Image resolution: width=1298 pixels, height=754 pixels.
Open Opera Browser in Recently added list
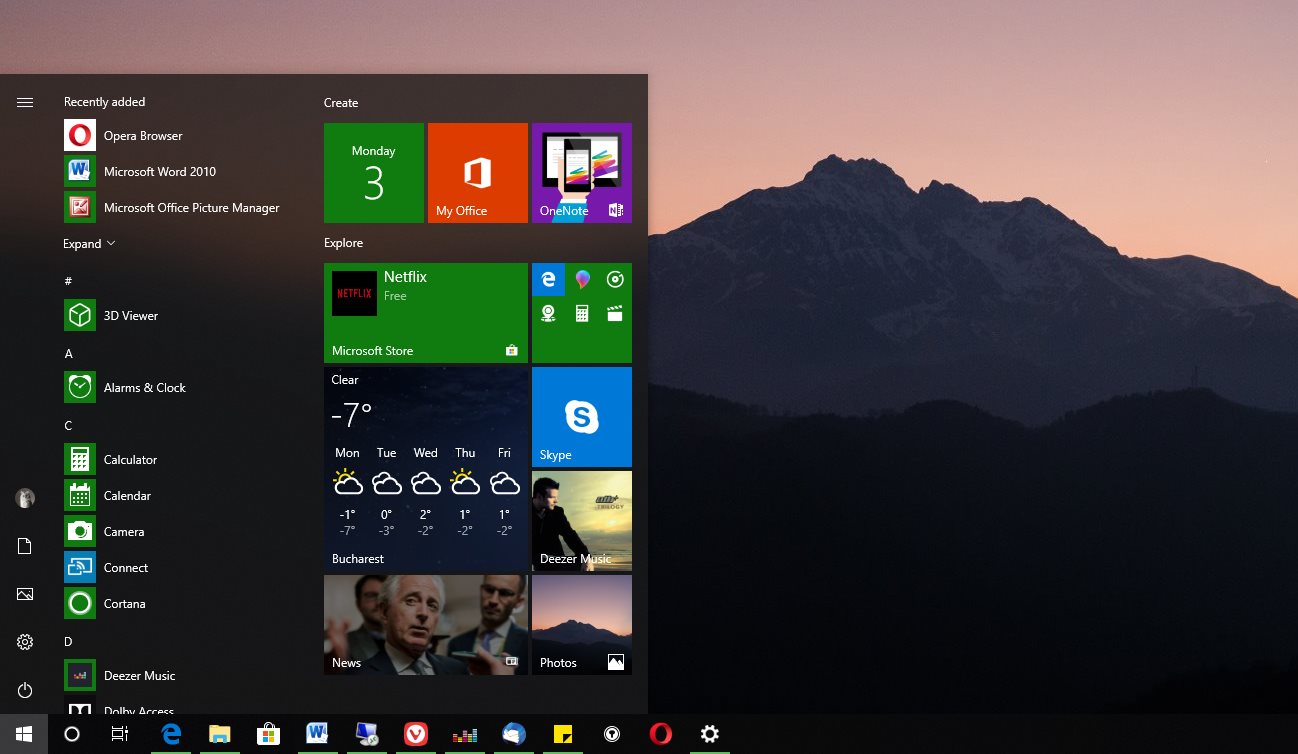click(x=180, y=136)
